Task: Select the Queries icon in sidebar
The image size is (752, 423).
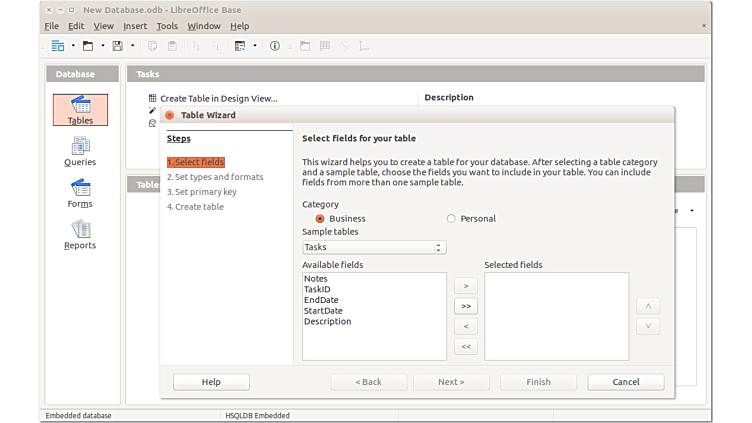Action: coord(80,150)
